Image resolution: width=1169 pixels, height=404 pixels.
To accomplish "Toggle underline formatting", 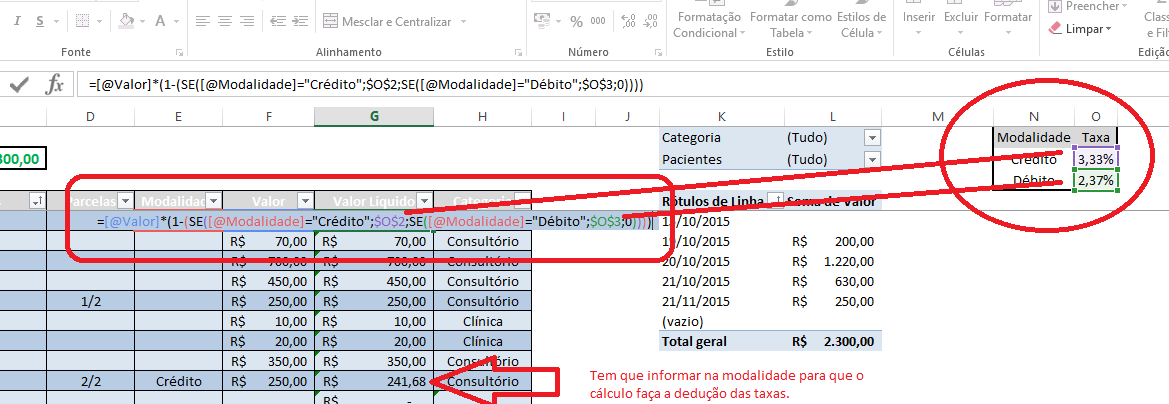I will pyautogui.click(x=40, y=22).
